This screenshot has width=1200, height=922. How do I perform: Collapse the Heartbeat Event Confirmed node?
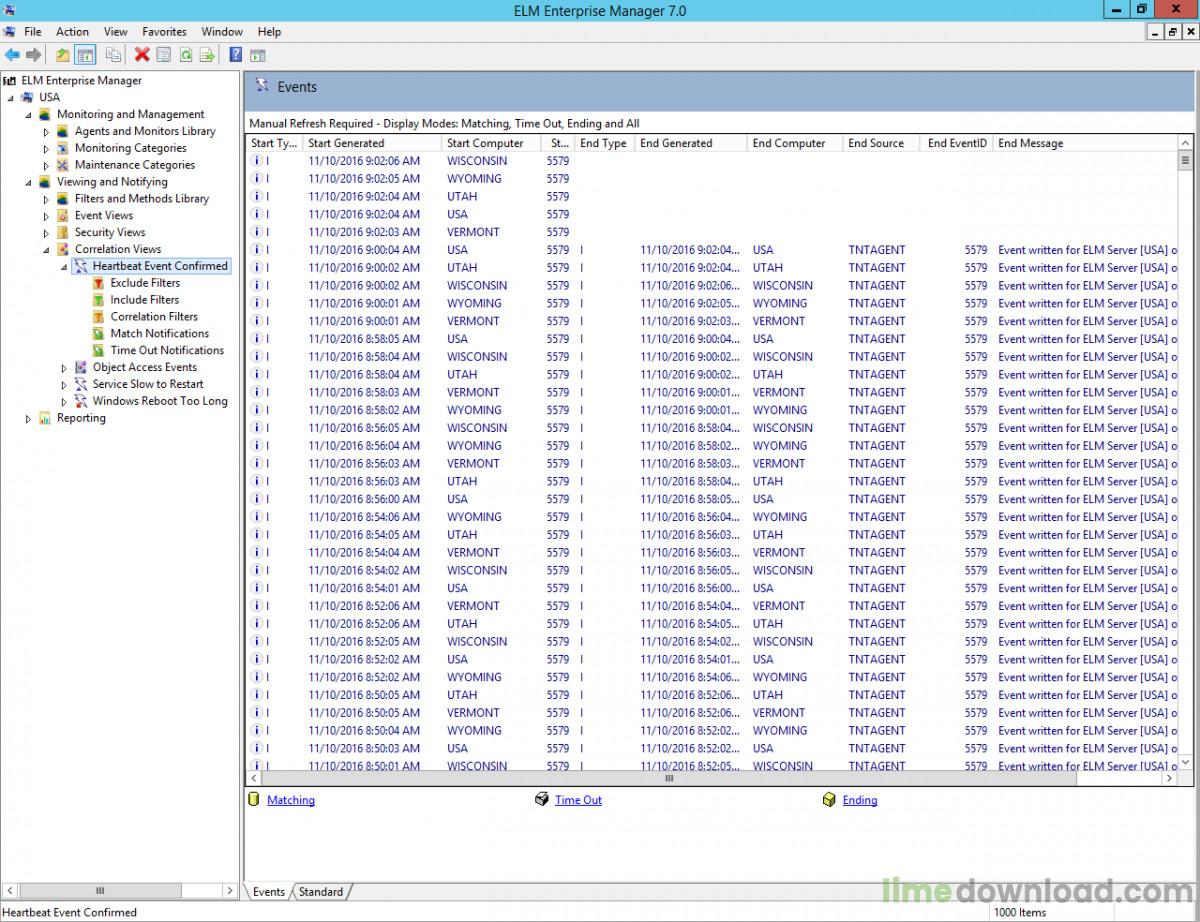65,267
